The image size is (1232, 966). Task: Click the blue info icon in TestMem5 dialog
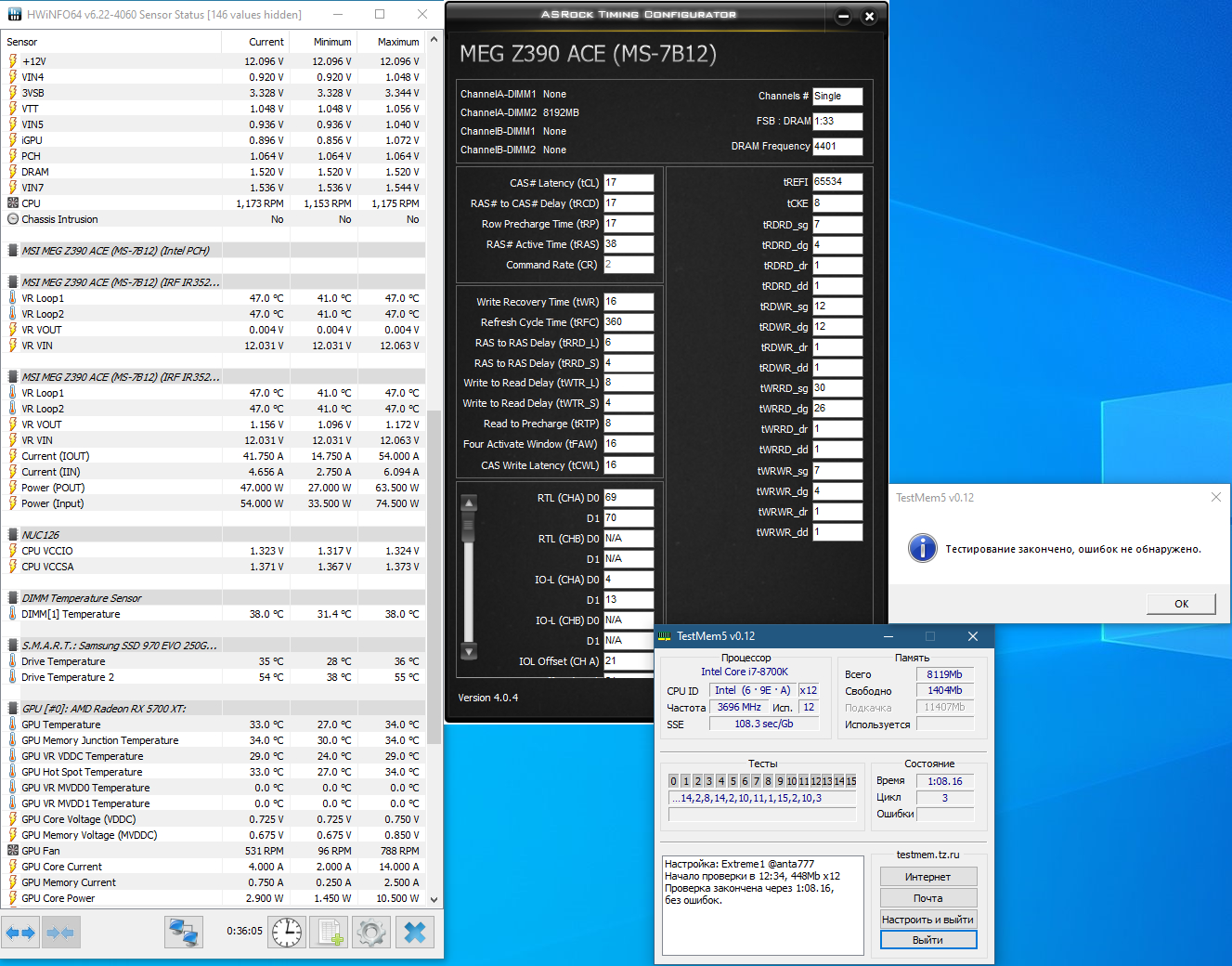pos(922,548)
